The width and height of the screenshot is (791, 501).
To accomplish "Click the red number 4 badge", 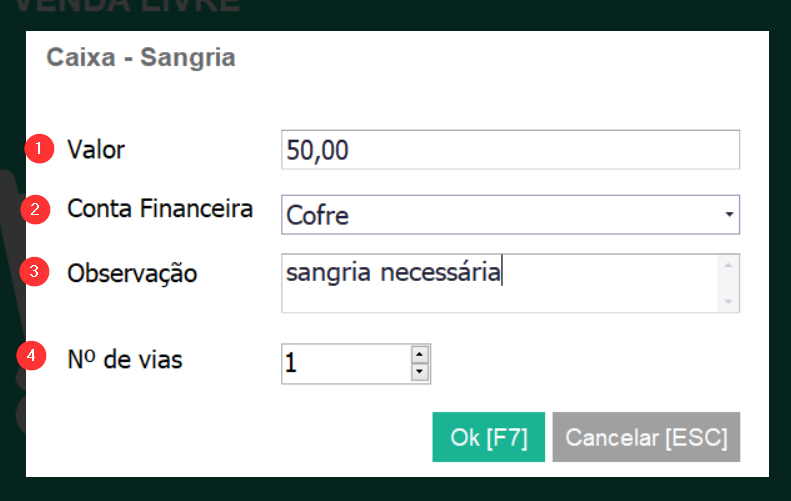I will [31, 356].
